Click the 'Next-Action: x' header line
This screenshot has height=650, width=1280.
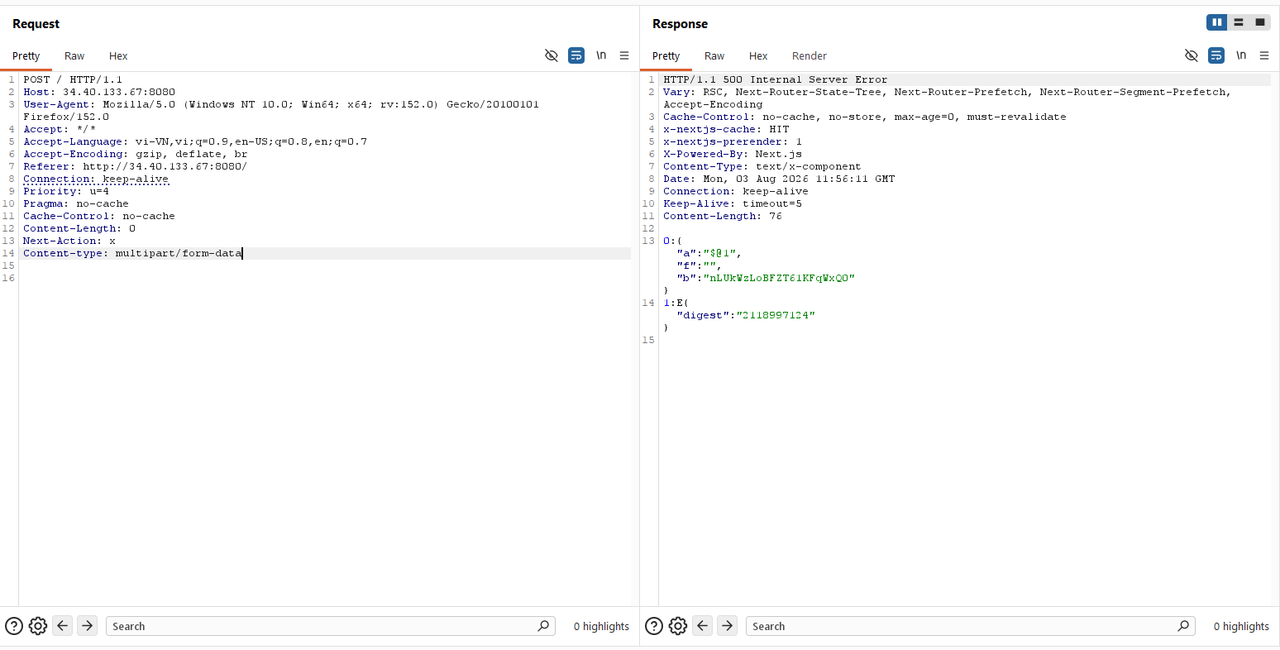pos(69,241)
